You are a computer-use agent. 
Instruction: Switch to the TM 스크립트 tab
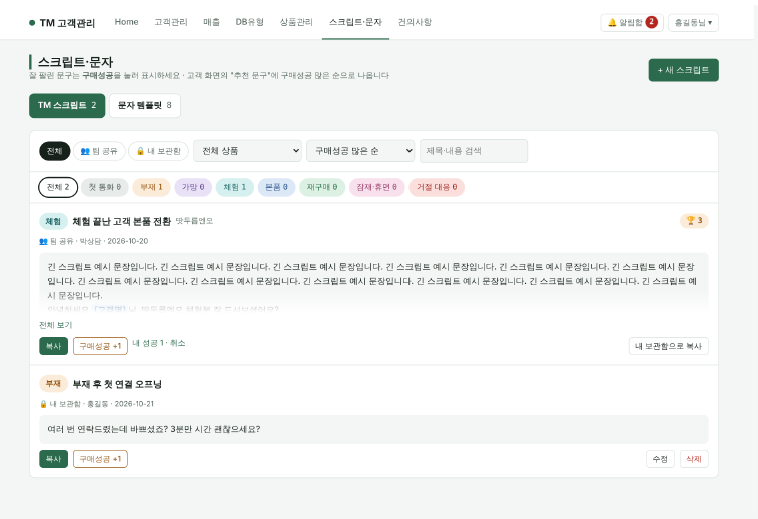(67, 105)
